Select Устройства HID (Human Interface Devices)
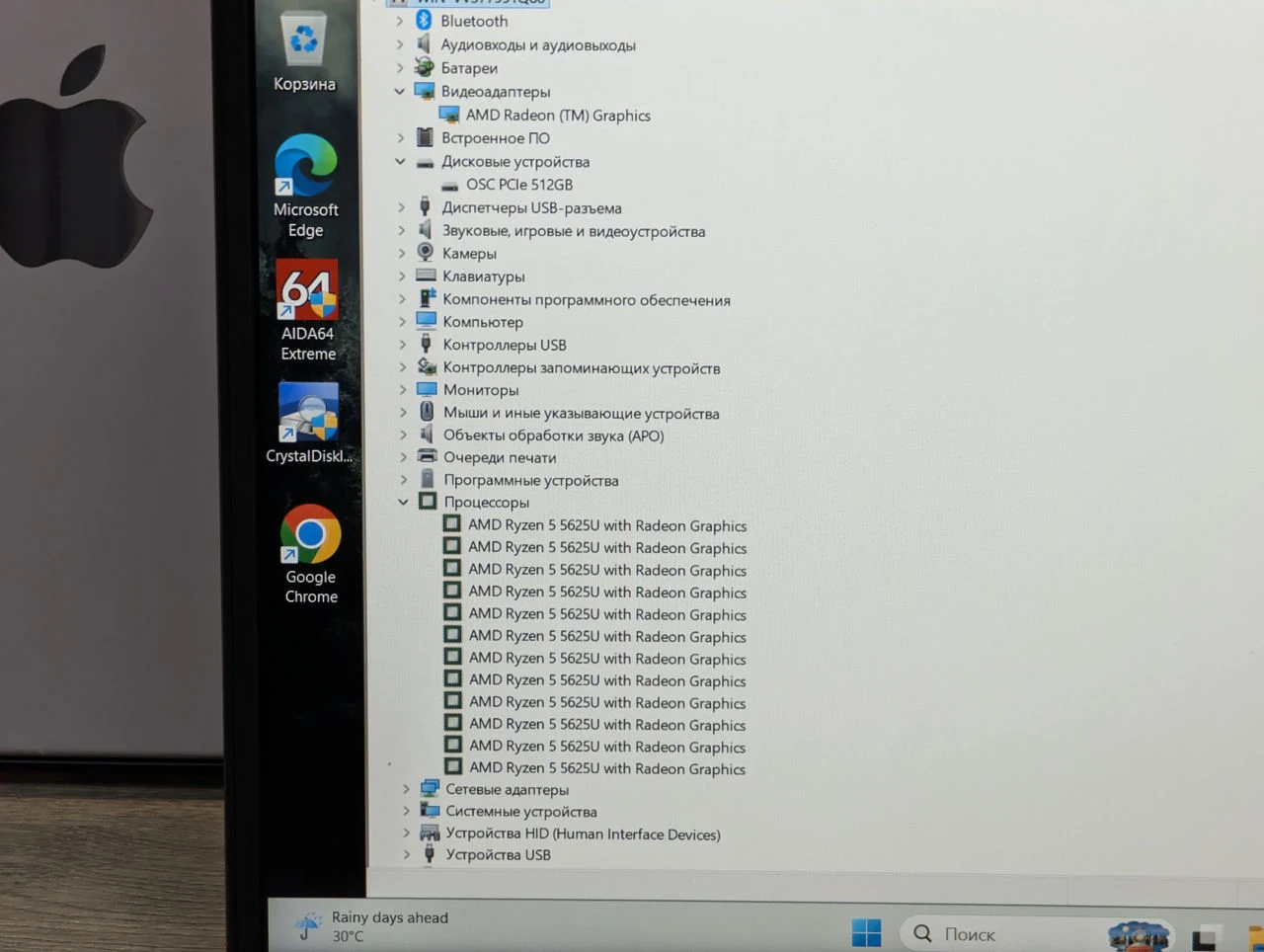 583,833
